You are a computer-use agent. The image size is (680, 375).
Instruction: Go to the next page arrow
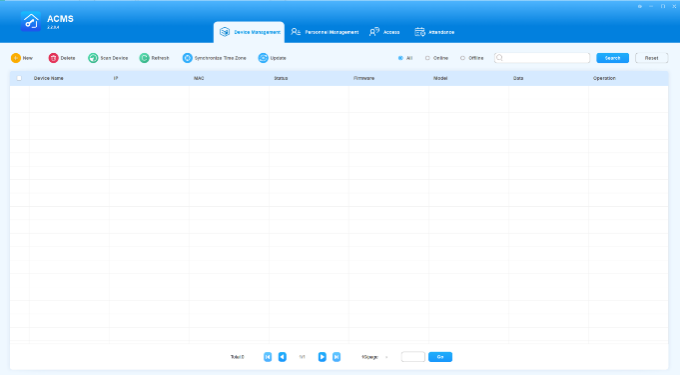[x=322, y=357]
